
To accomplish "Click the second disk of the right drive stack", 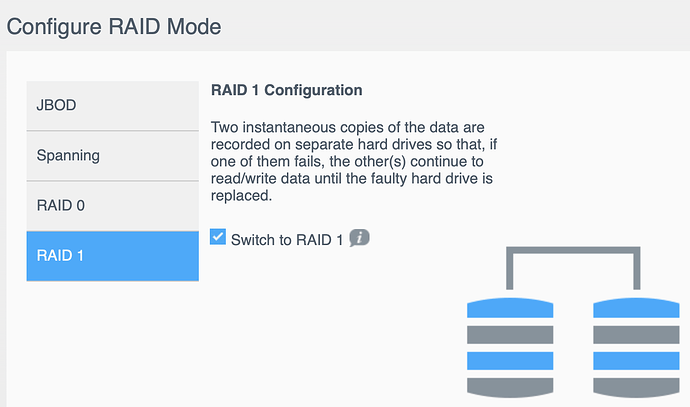I will 636,334.
